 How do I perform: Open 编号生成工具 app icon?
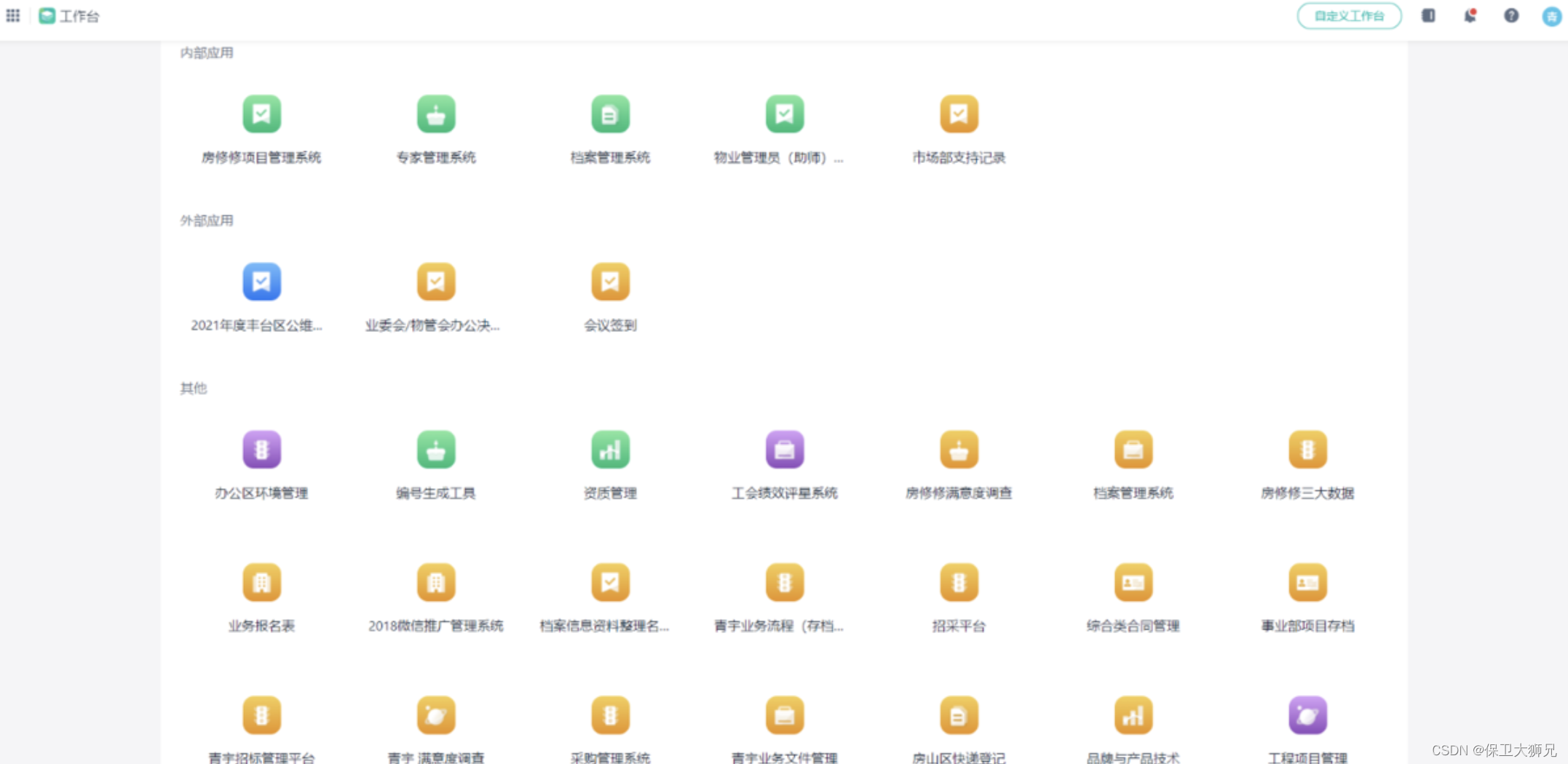click(436, 450)
